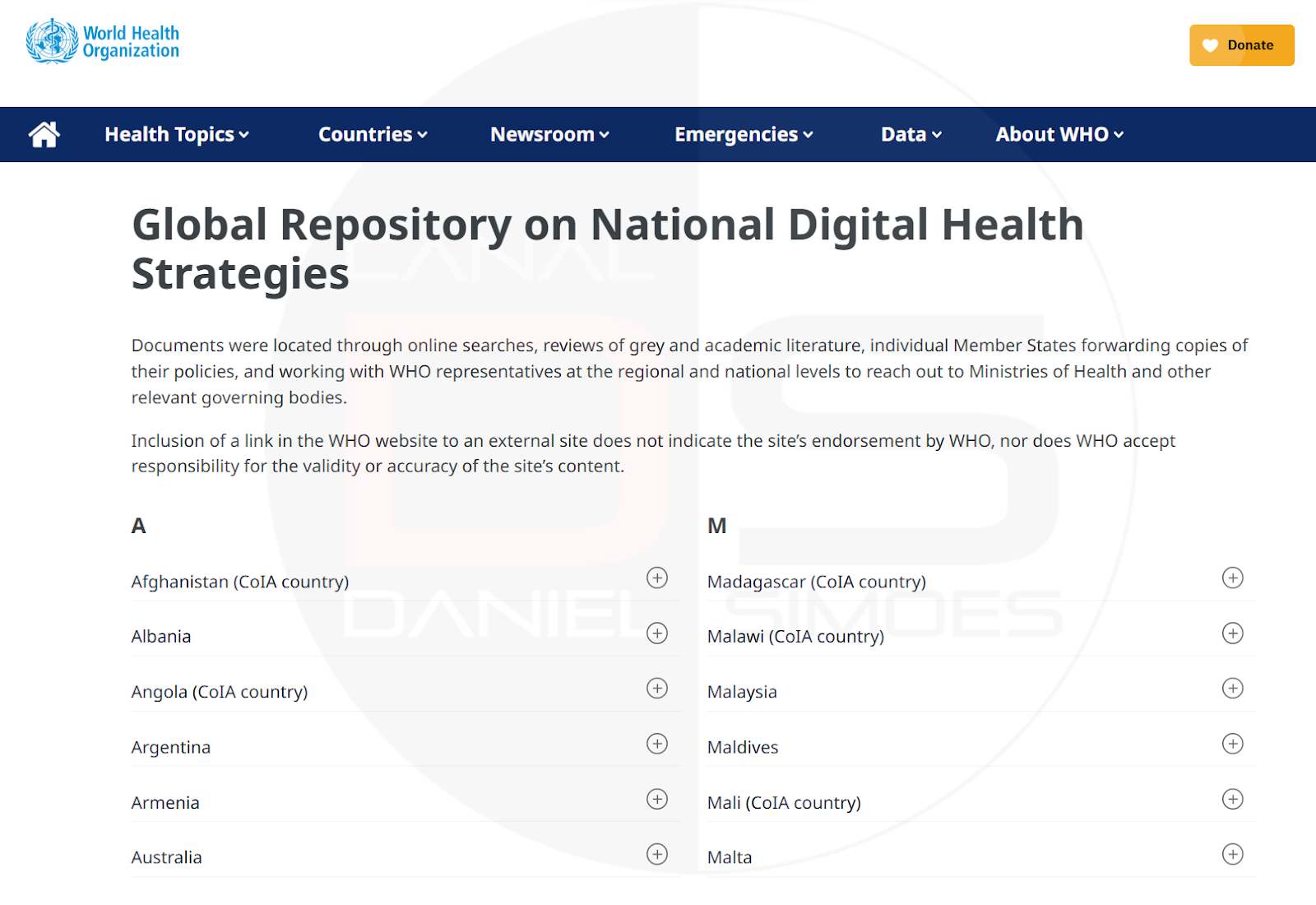Open the Emergencies menu
The height and width of the screenshot is (905, 1316).
744,134
